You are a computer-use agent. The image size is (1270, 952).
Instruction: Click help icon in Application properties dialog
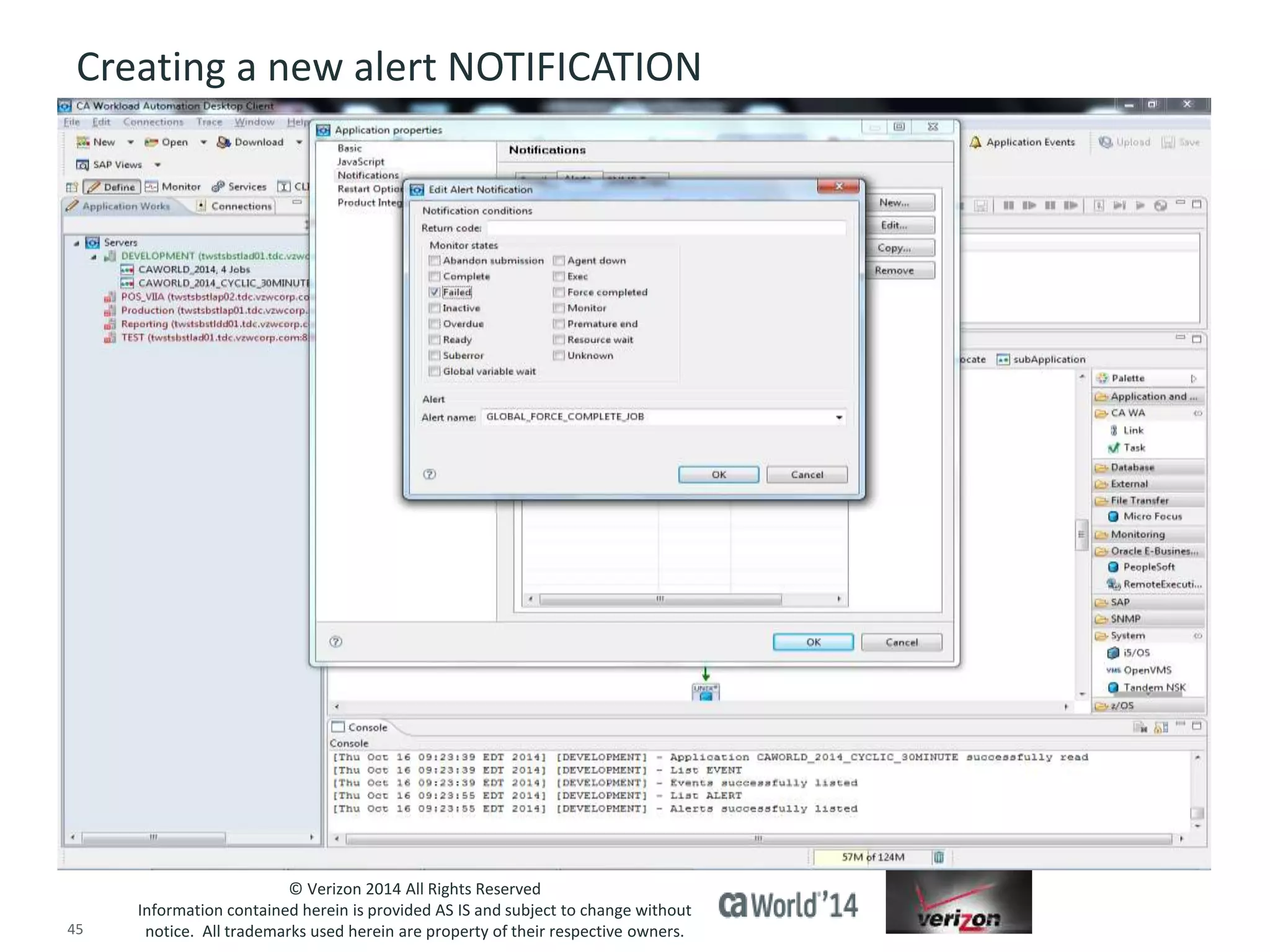point(336,642)
